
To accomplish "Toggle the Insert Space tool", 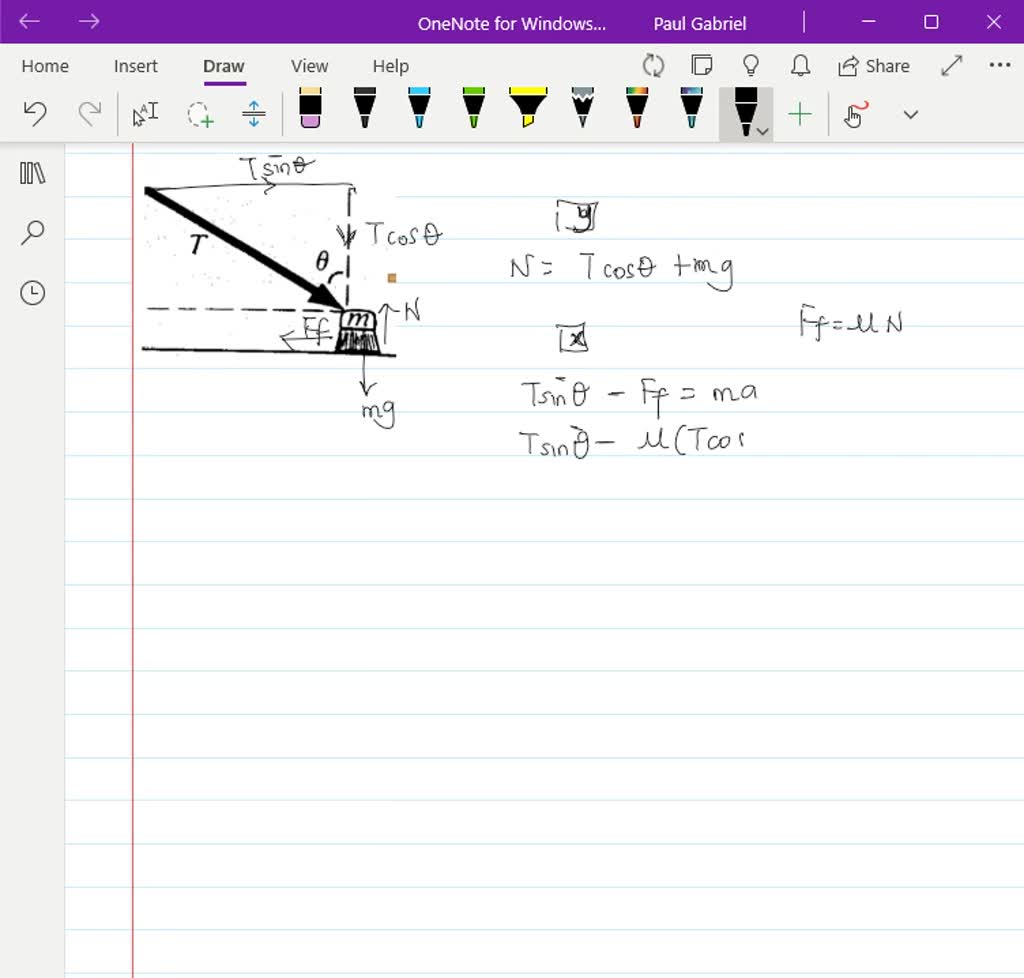I will 253,114.
